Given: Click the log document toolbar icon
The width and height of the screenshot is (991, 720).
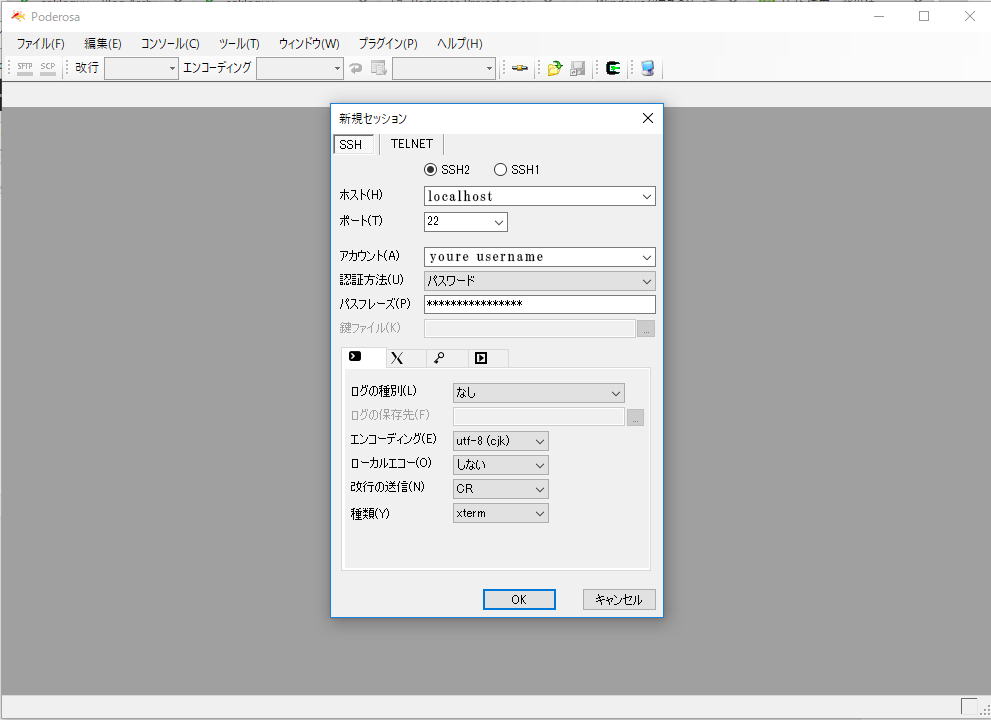Looking at the screenshot, I should (x=379, y=68).
